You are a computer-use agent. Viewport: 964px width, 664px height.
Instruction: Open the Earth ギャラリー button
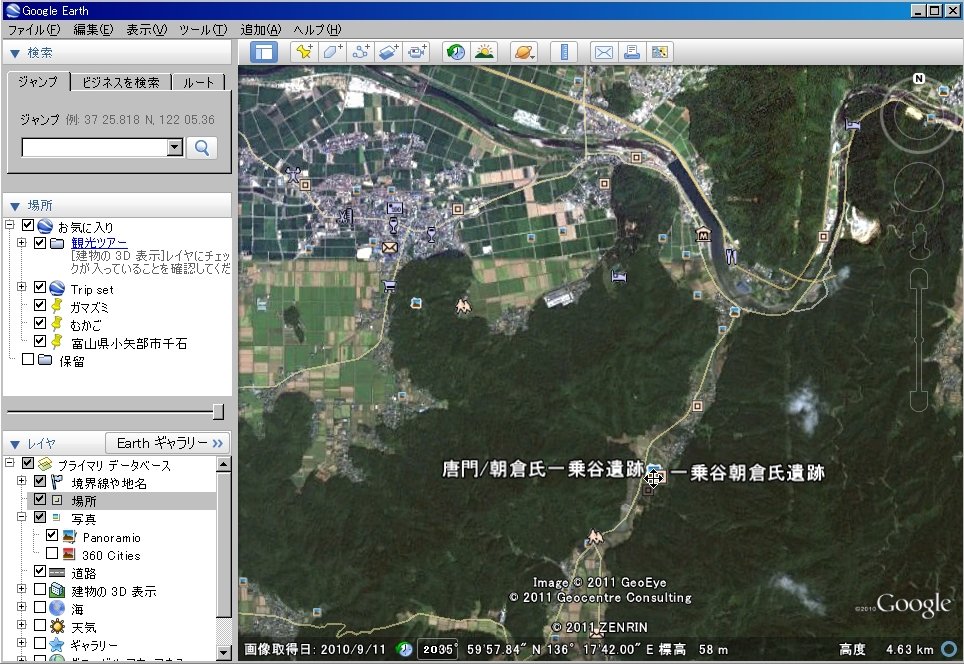[167, 443]
